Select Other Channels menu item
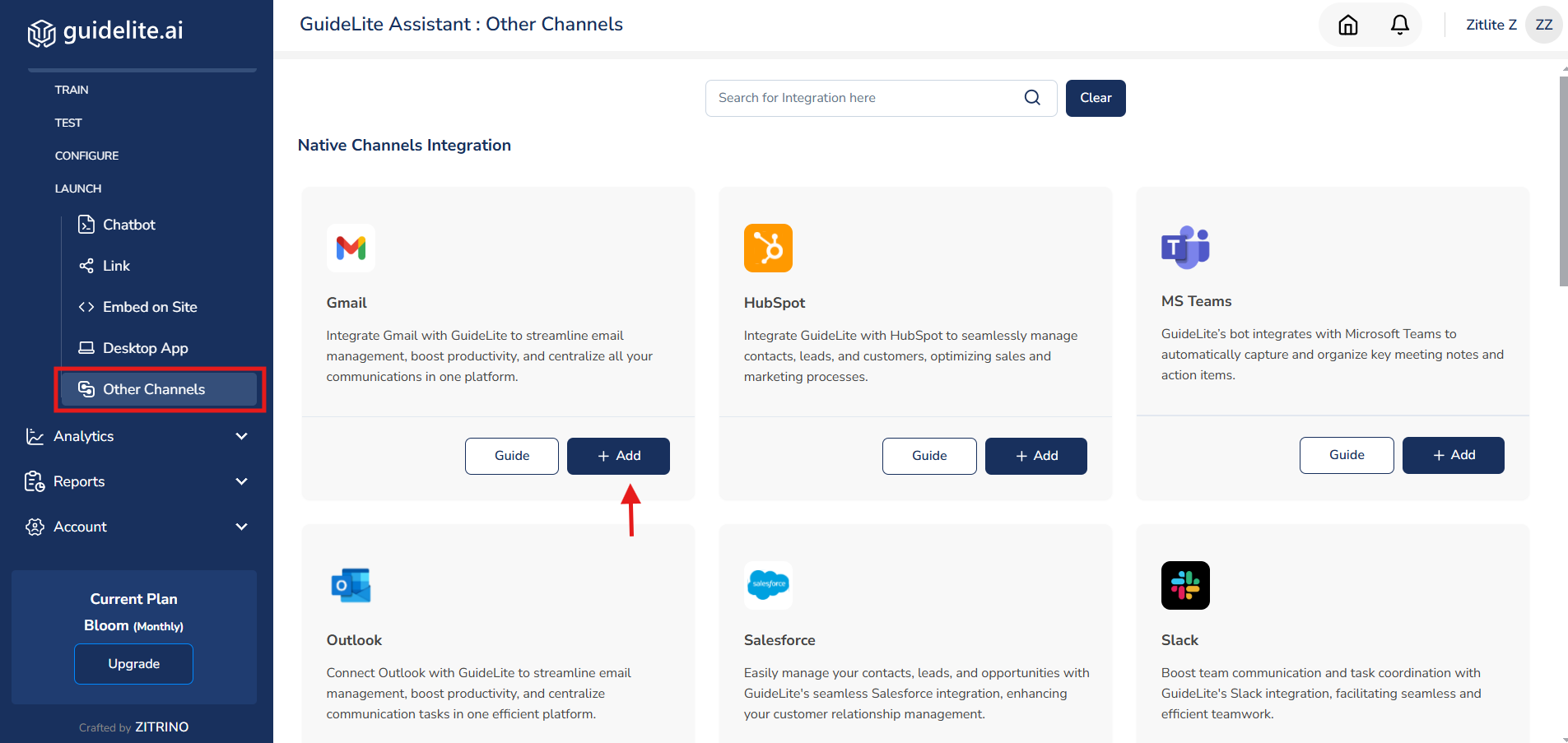Viewport: 1568px width, 743px height. click(158, 389)
